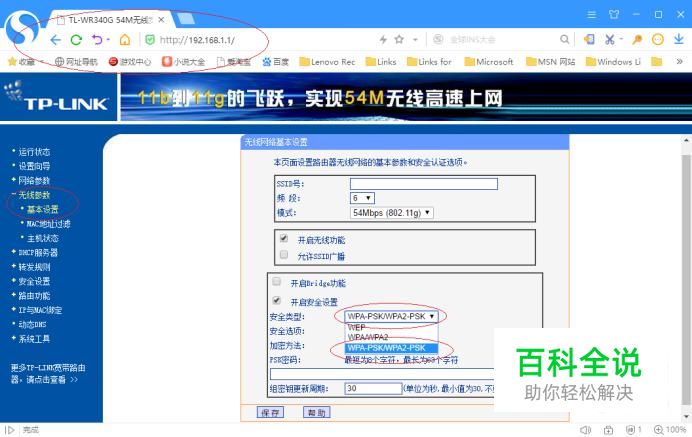Select 运行状态 in router sidebar
Screen dimensions: 692x437
tap(34, 152)
